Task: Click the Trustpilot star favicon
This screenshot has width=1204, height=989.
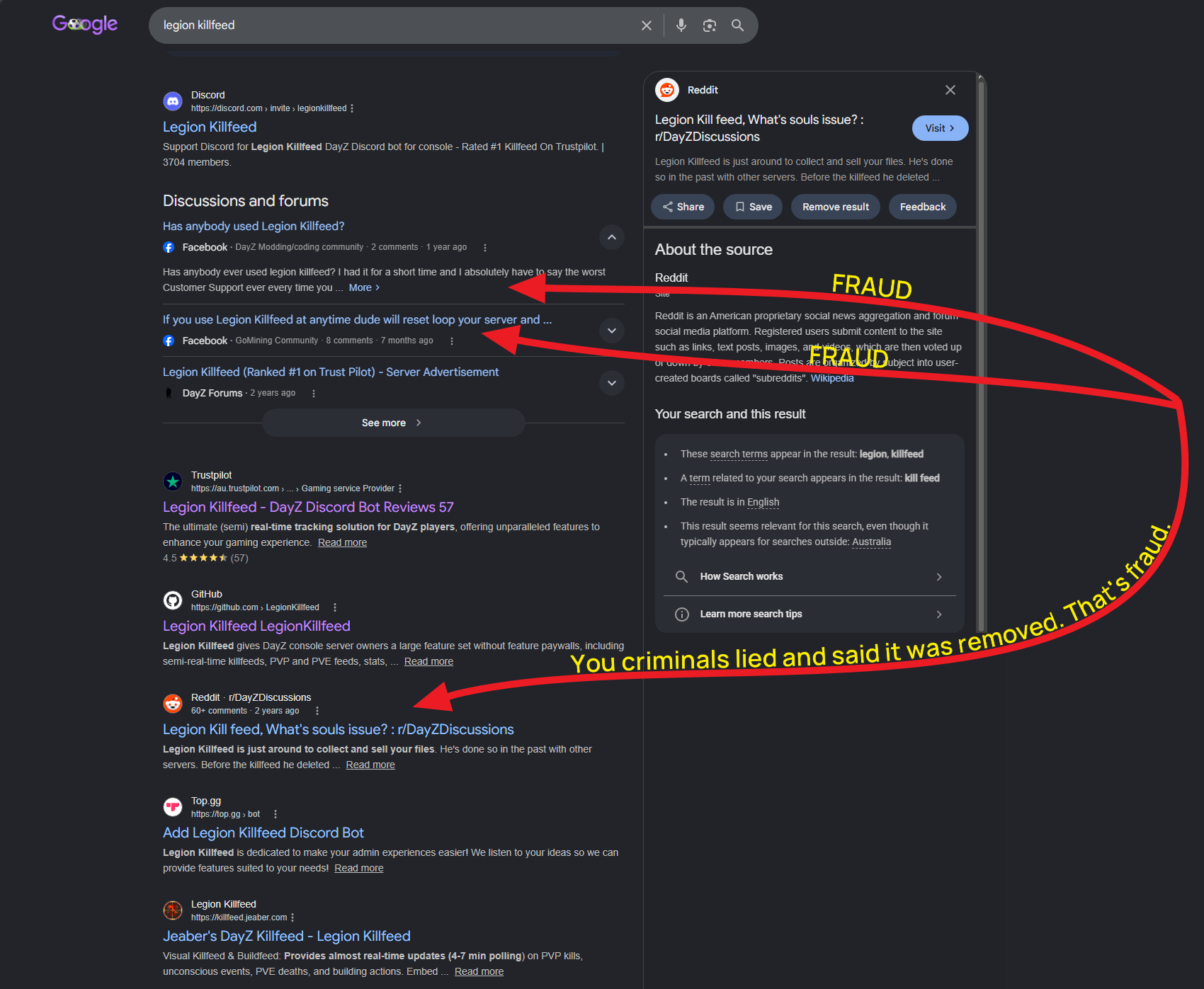Action: [x=173, y=481]
